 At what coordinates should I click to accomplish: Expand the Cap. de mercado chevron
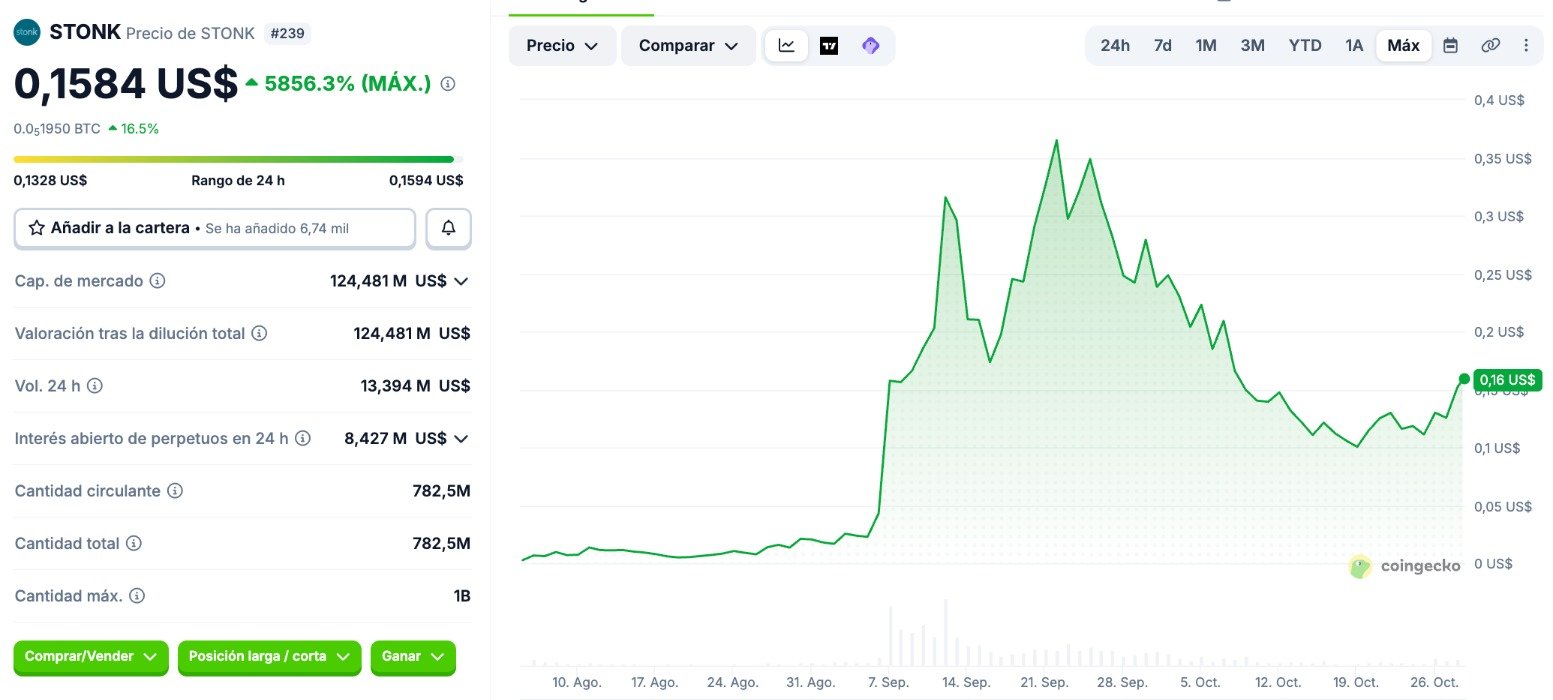[461, 281]
